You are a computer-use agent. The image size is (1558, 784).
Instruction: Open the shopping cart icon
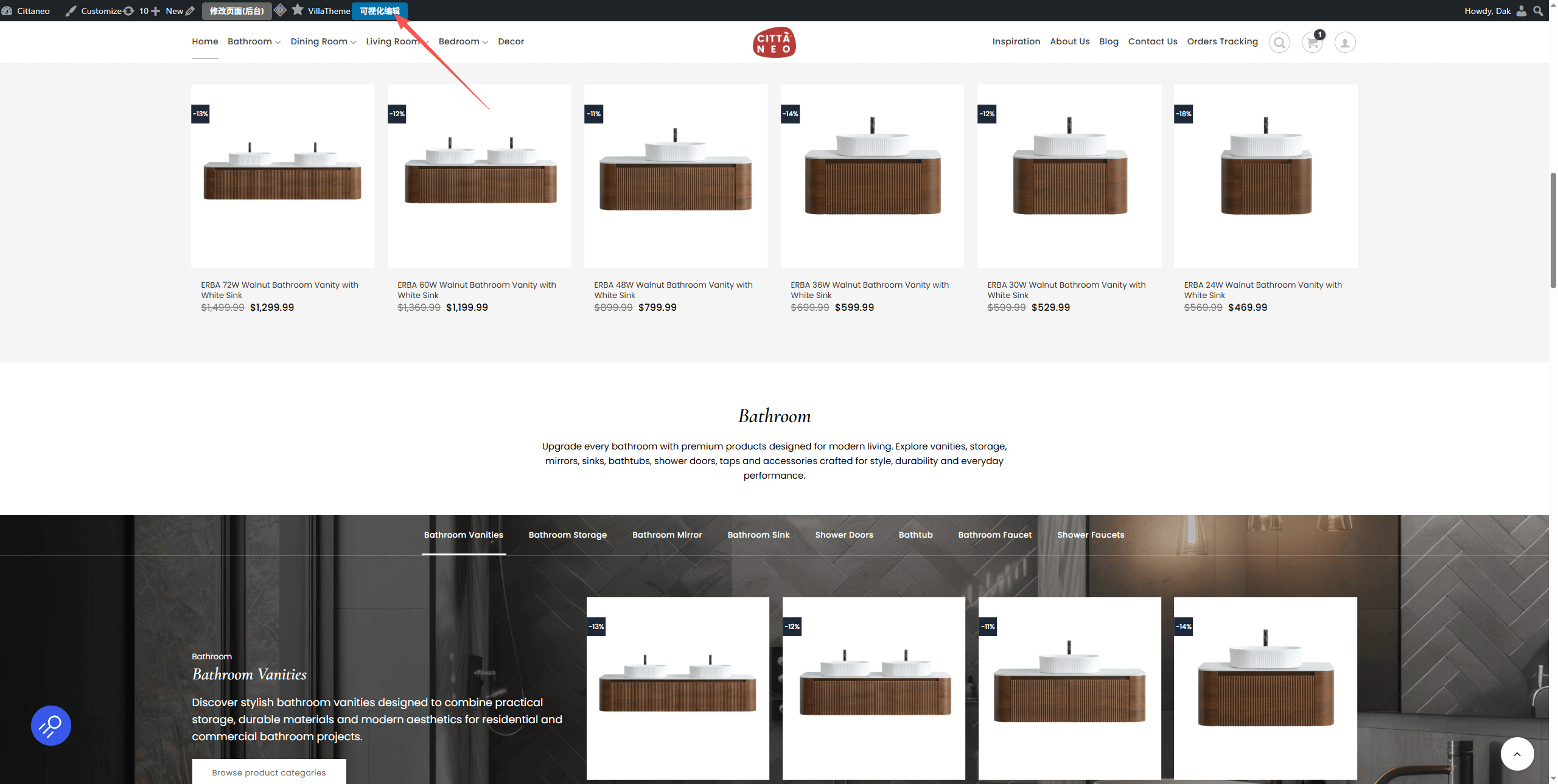click(x=1312, y=42)
